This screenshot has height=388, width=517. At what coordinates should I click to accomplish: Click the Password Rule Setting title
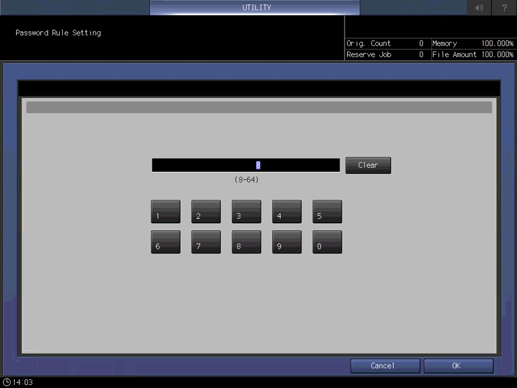[x=58, y=33]
